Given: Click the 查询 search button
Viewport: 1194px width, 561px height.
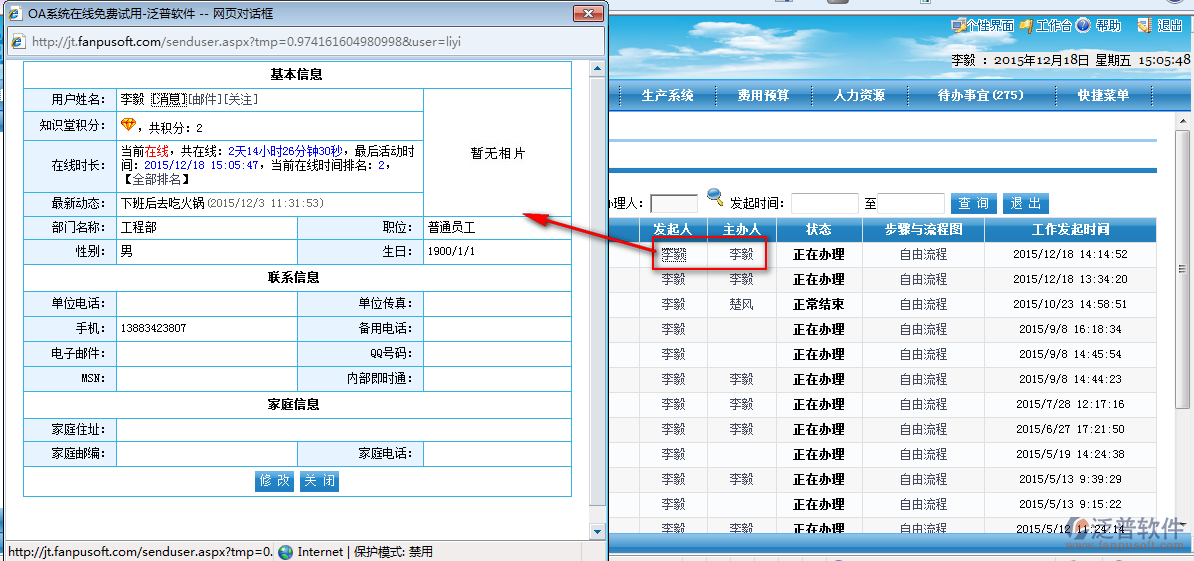Looking at the screenshot, I should point(973,203).
